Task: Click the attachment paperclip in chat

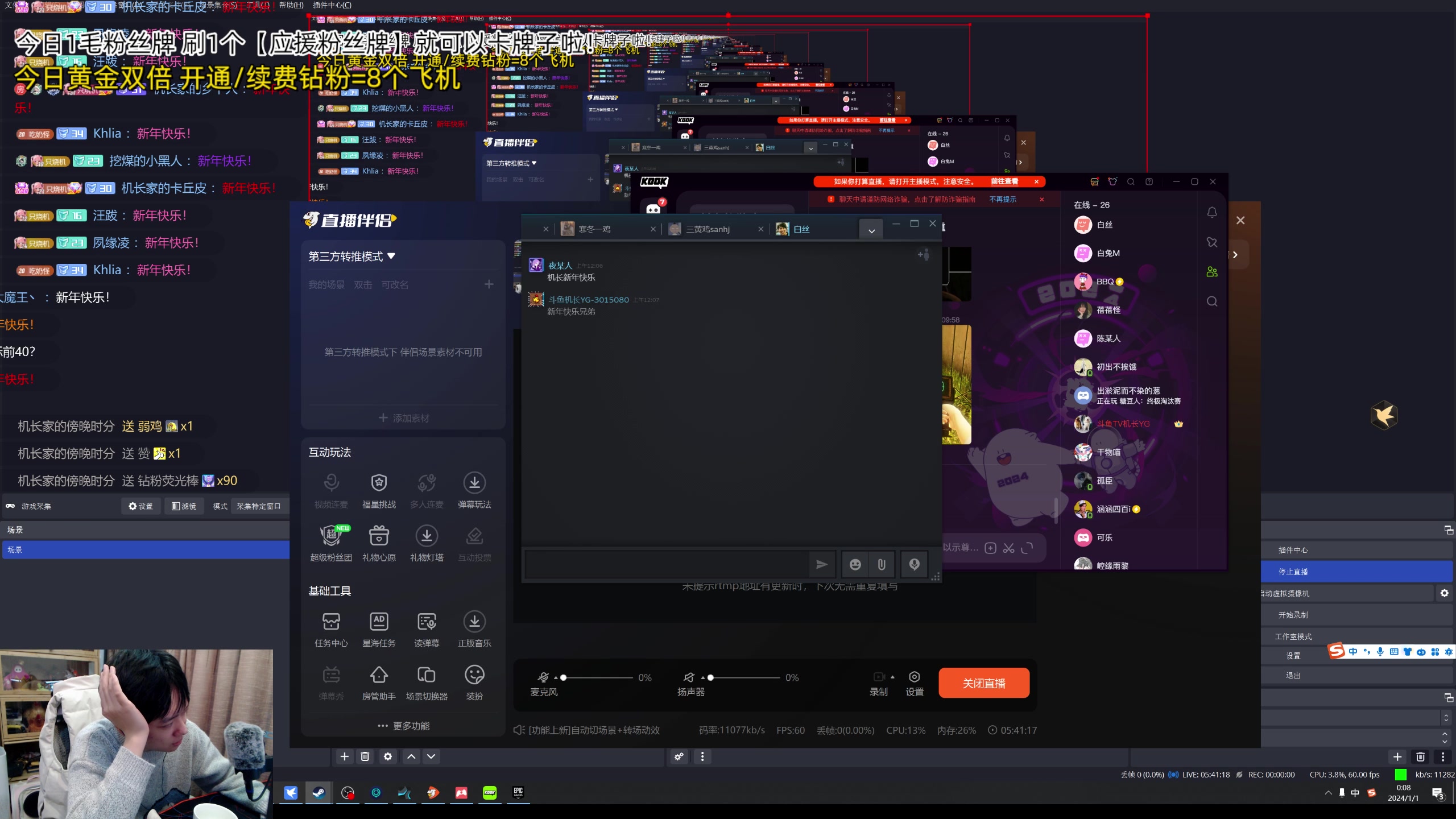Action: (x=882, y=564)
